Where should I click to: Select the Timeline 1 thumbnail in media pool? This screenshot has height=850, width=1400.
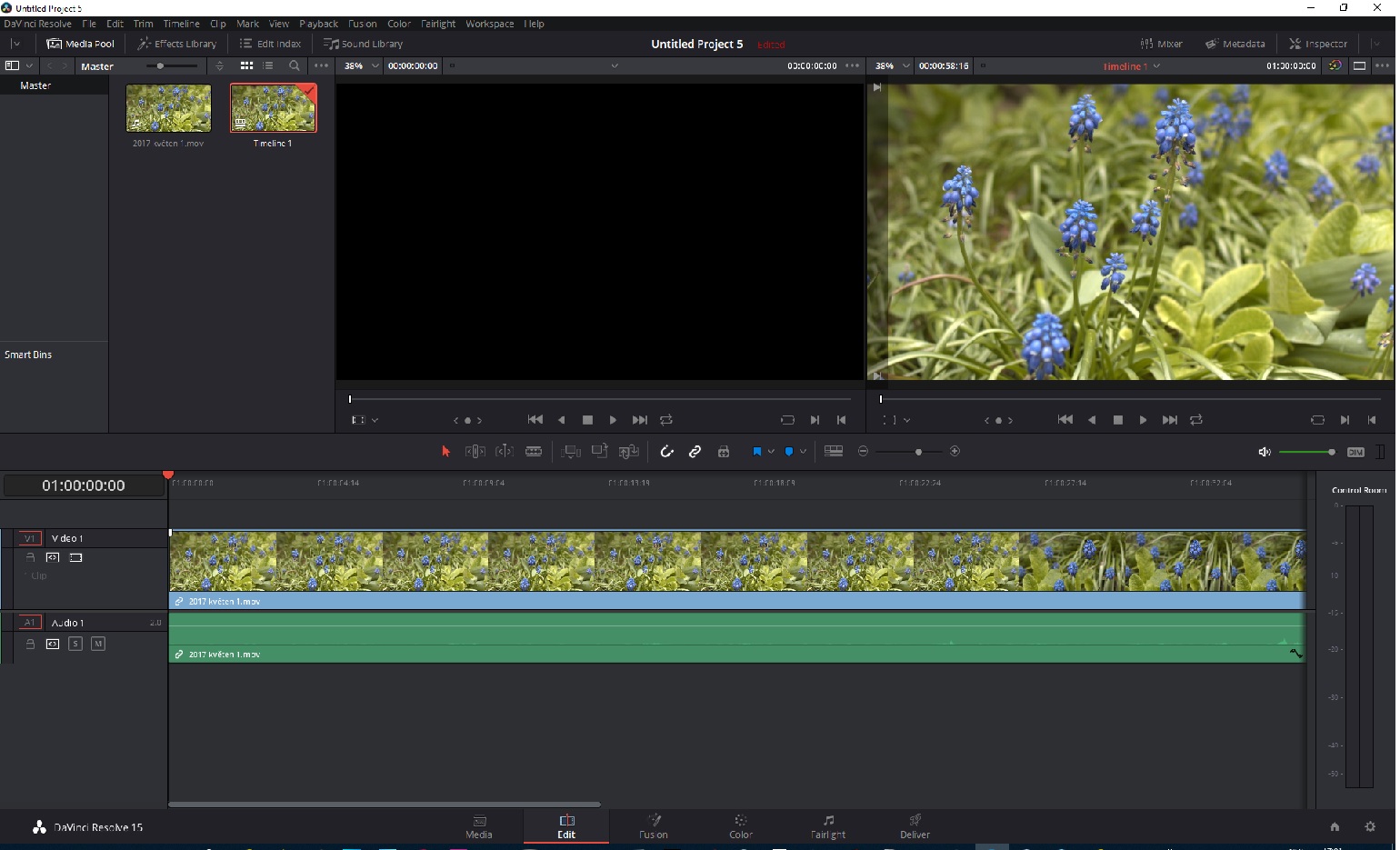tap(273, 108)
